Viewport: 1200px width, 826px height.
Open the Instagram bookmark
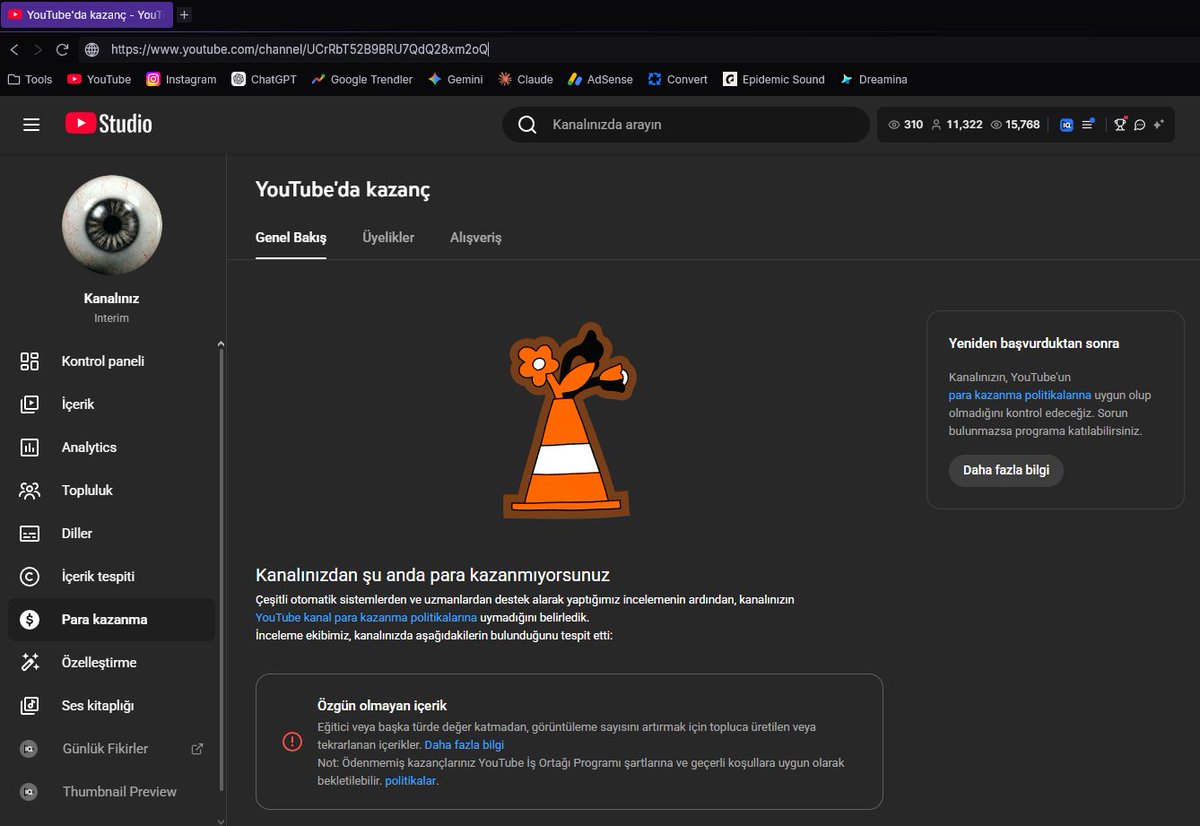[181, 79]
